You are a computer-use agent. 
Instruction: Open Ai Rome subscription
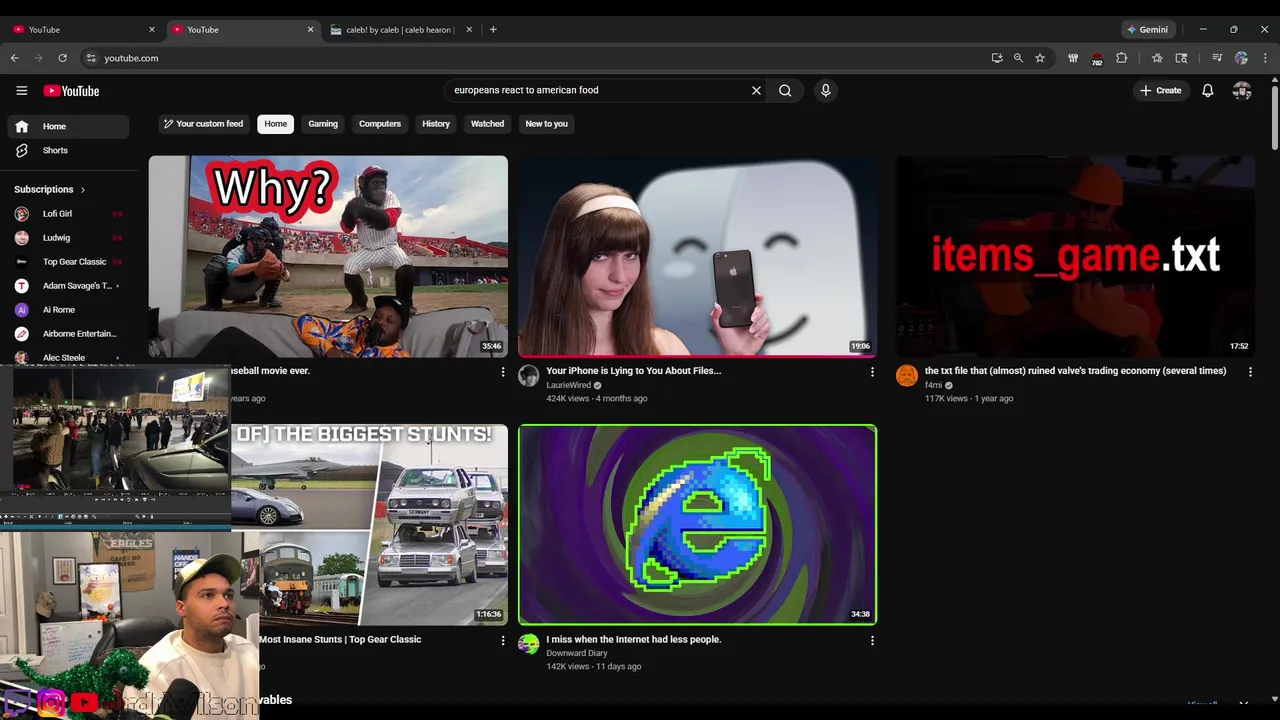point(68,310)
